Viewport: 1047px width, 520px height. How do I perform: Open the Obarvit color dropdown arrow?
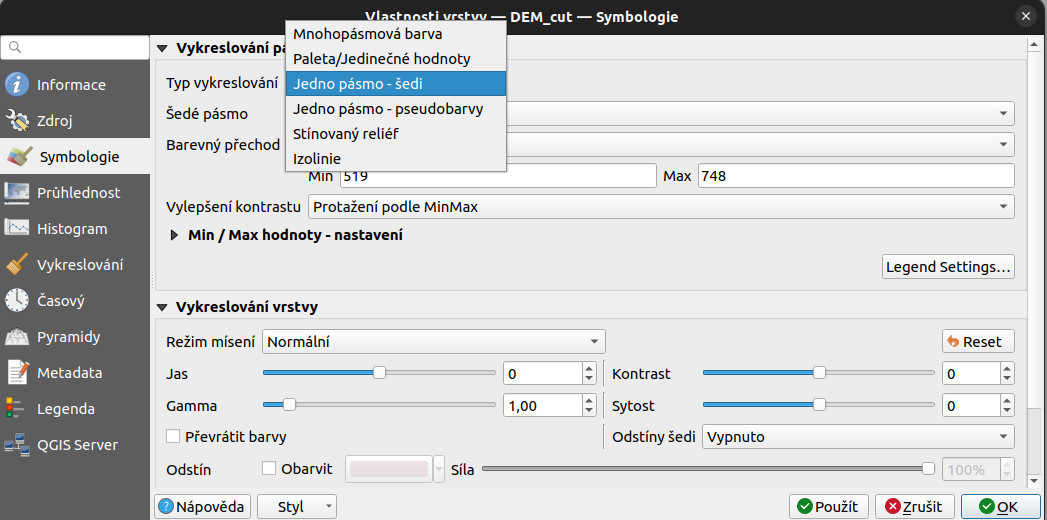[439, 469]
